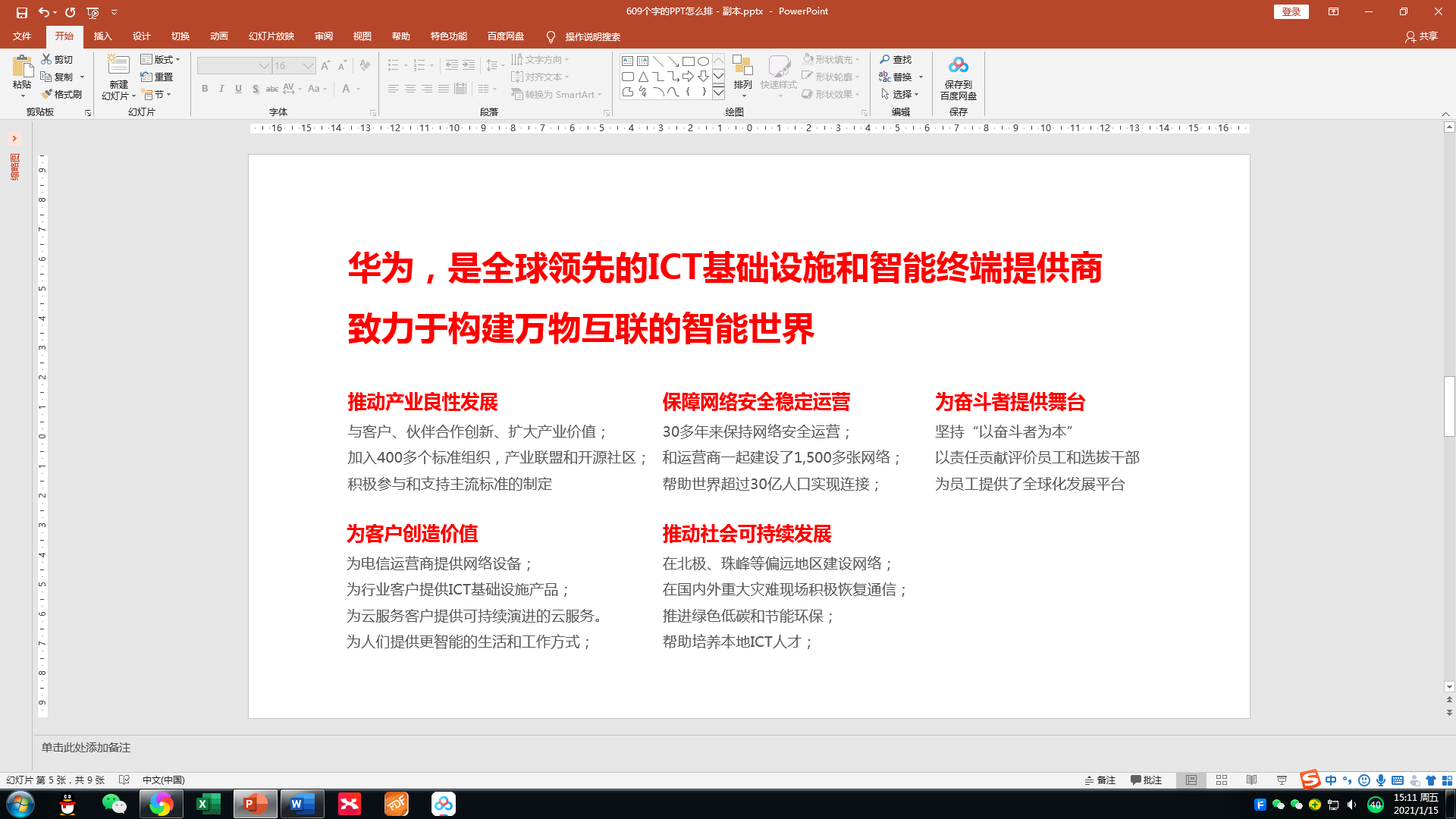Toggle align text right
Screen dimensions: 1456x819
pyautogui.click(x=427, y=89)
